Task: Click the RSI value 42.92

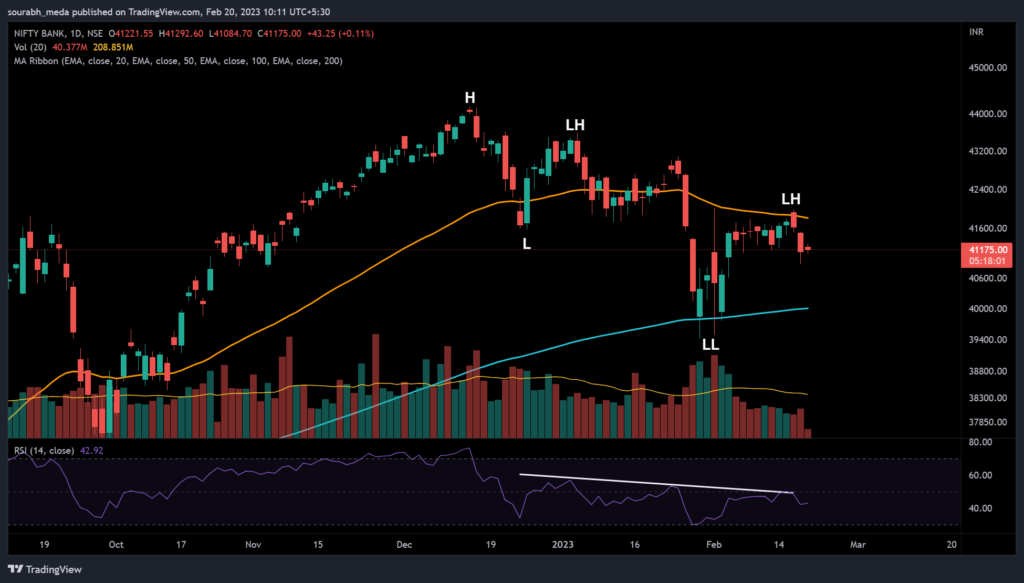Action: [91, 450]
